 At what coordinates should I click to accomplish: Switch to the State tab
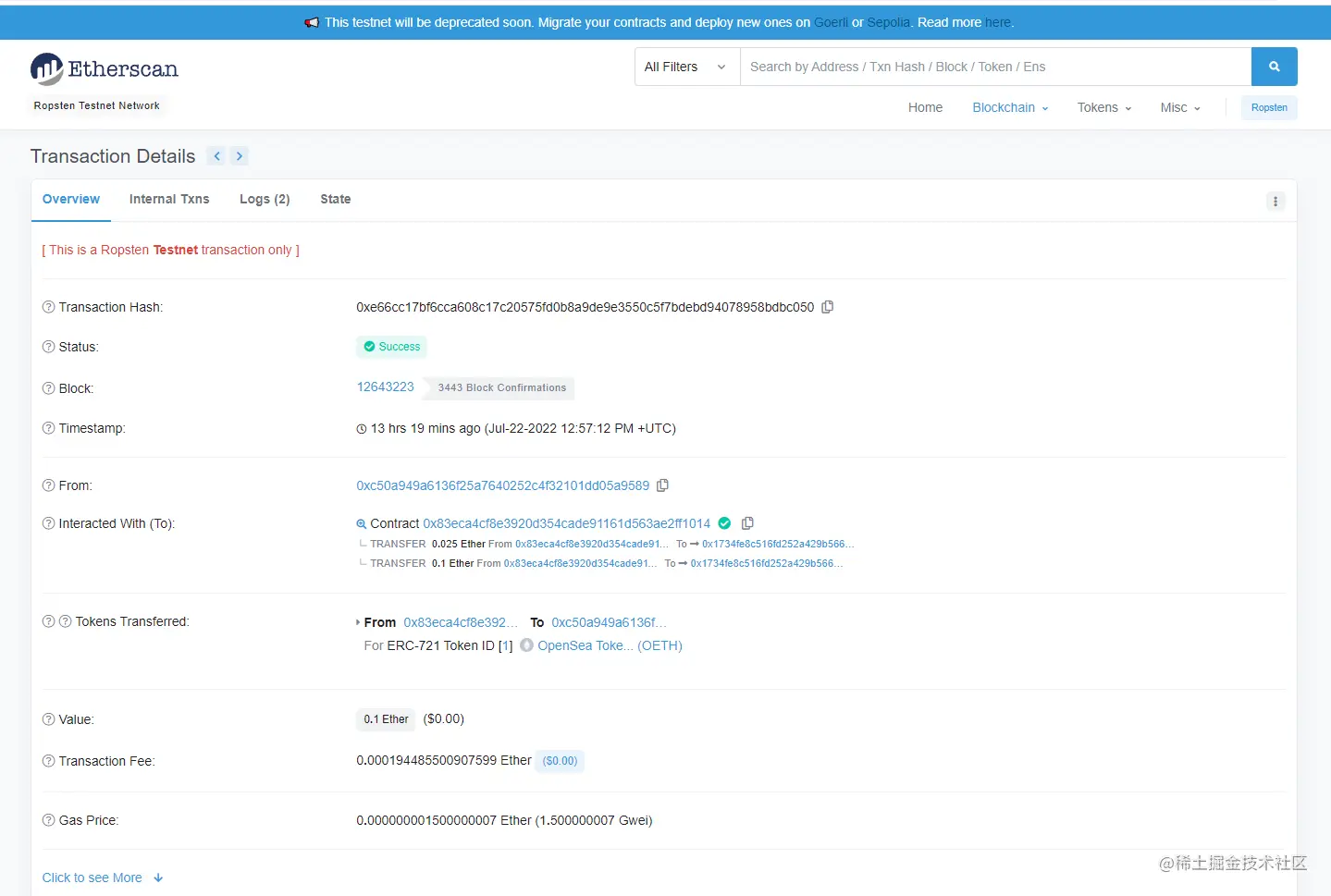coord(336,199)
